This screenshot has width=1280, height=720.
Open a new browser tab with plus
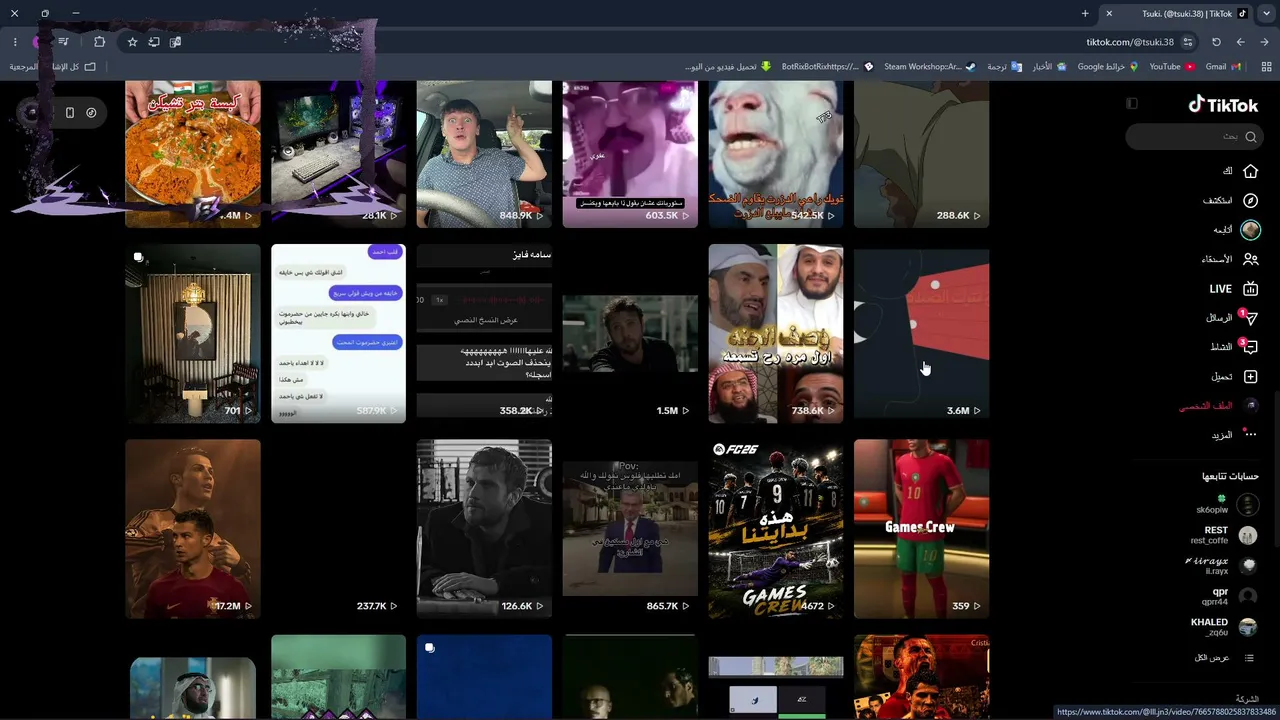pos(1085,14)
